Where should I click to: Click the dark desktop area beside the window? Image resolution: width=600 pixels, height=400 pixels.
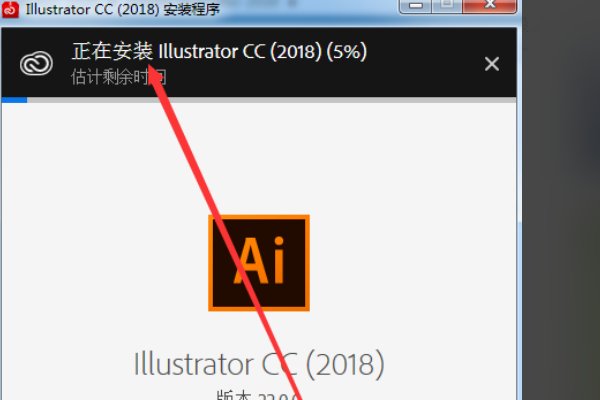561,200
